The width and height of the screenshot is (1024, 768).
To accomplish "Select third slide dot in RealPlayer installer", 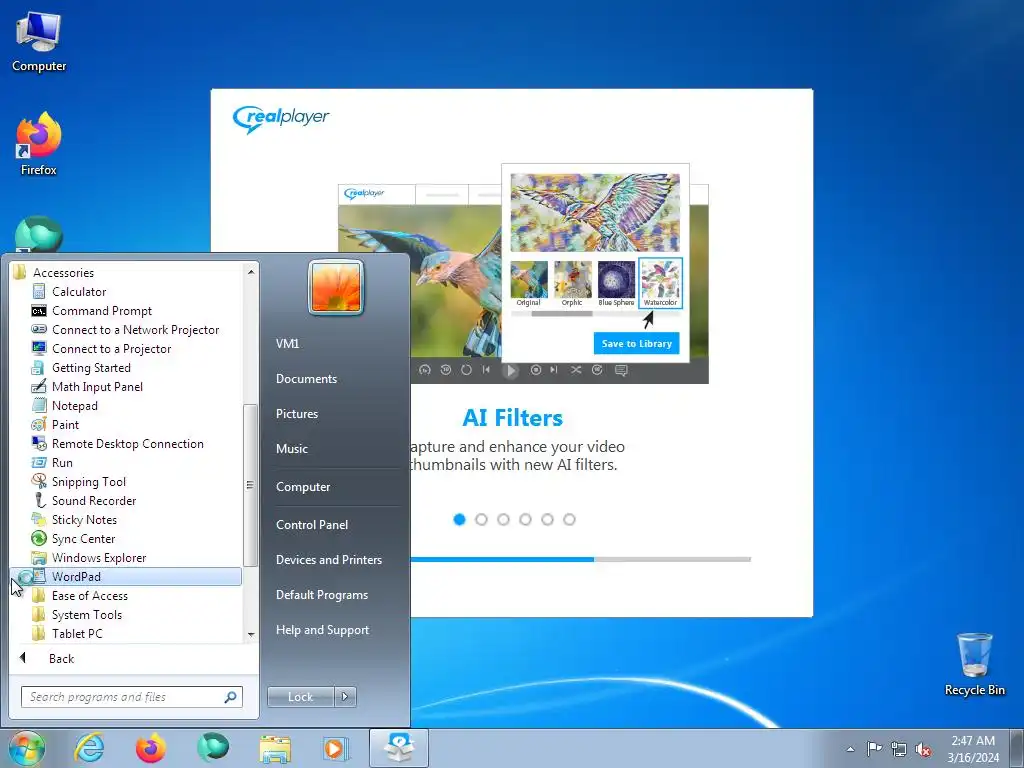I will tap(503, 519).
